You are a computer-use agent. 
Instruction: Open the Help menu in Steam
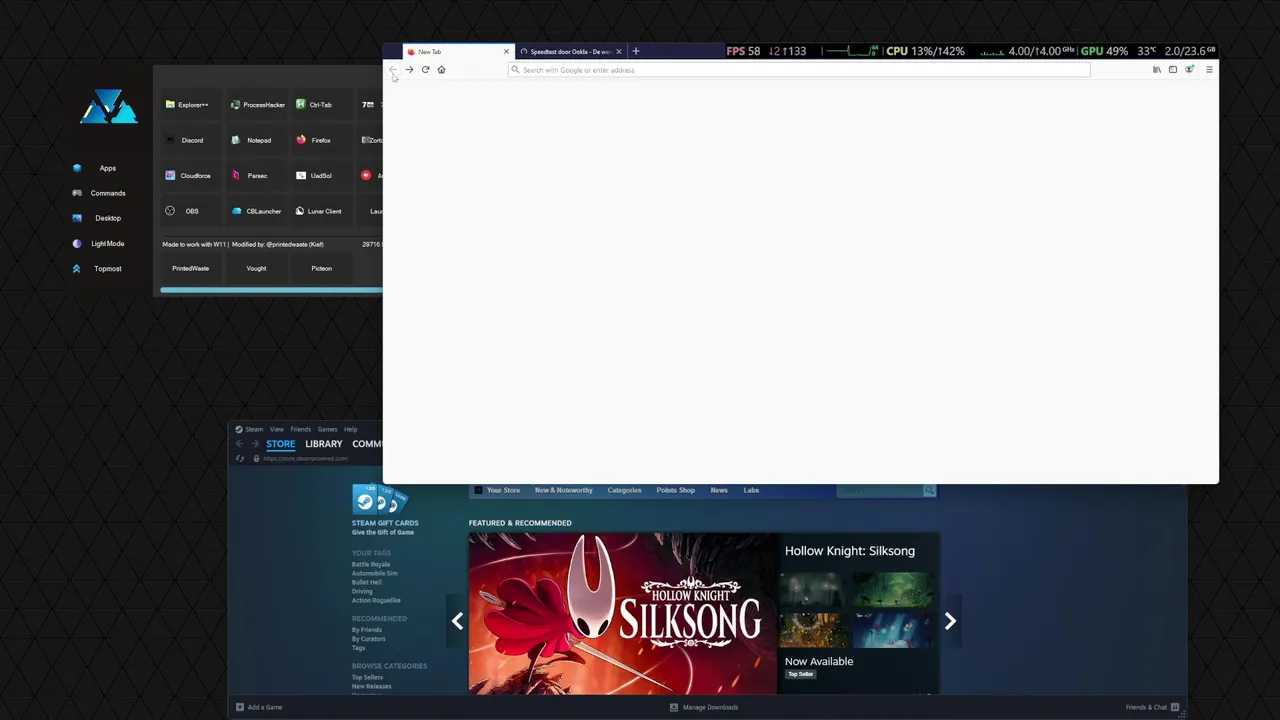point(350,429)
